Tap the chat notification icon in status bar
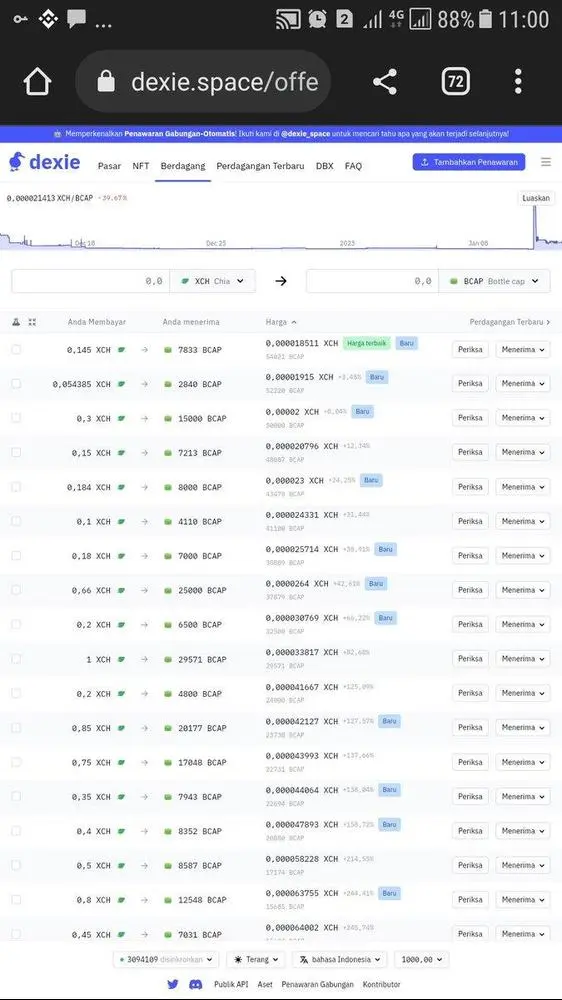The height and width of the screenshot is (1000, 562). pyautogui.click(x=76, y=20)
